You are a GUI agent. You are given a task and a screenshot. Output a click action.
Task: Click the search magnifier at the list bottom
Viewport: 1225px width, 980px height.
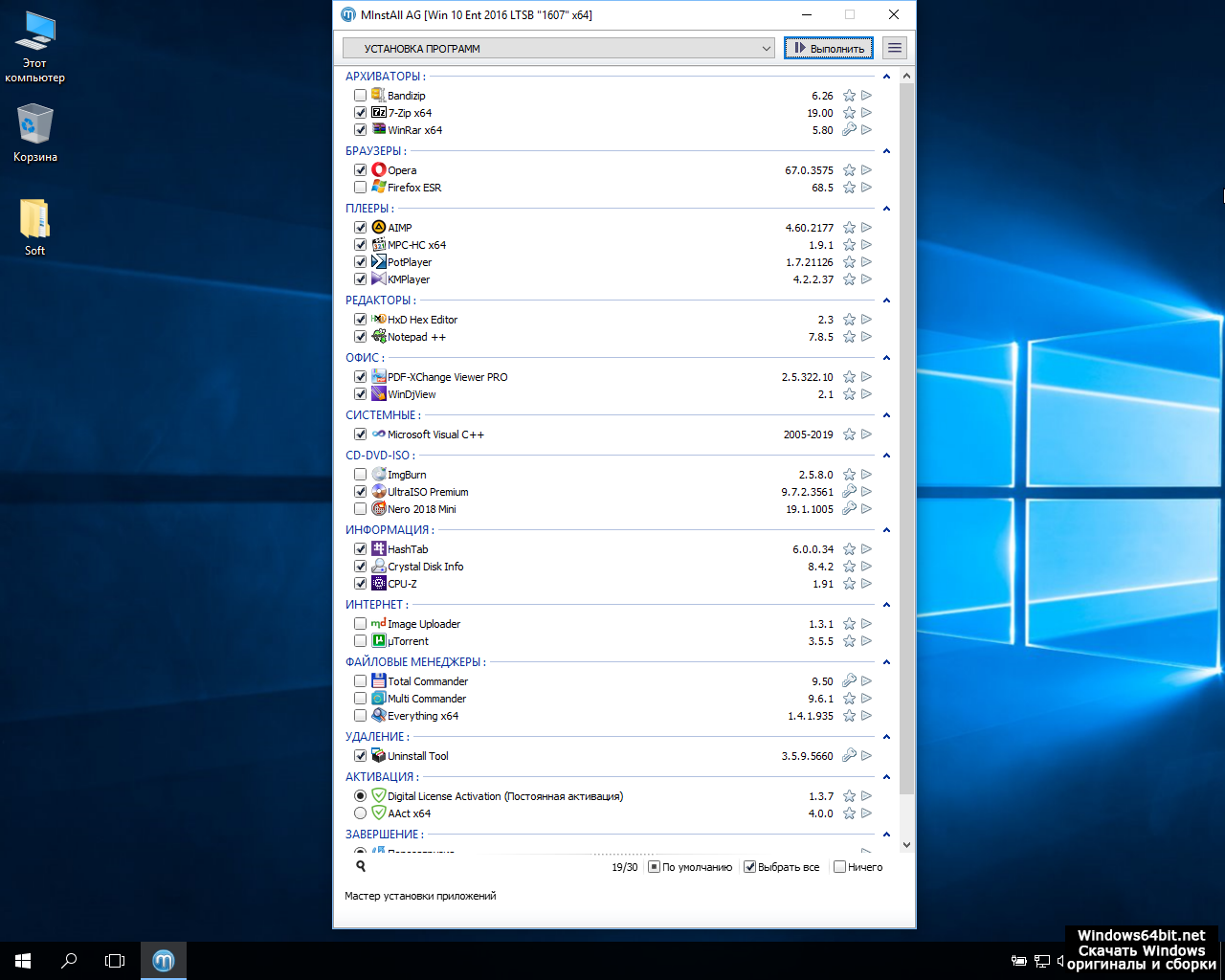click(x=361, y=866)
